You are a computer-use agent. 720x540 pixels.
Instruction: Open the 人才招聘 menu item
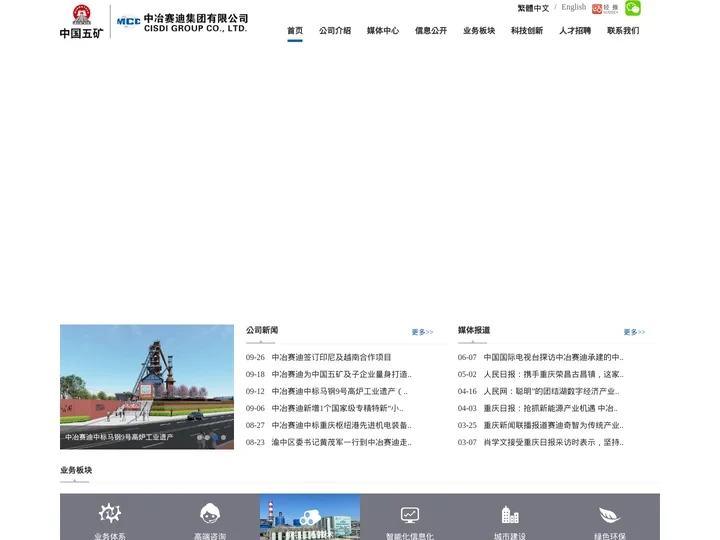(575, 31)
